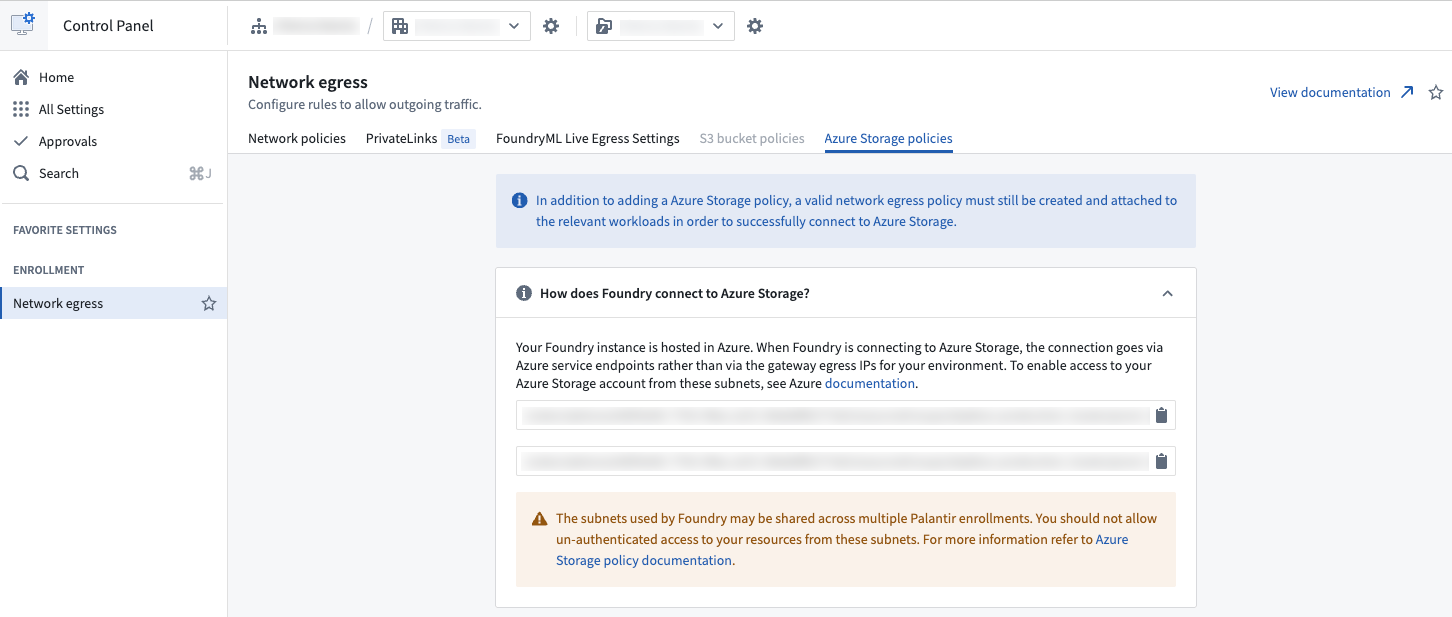Click the Control Panel title text
Screen dimensions: 1452x617
coord(108,25)
